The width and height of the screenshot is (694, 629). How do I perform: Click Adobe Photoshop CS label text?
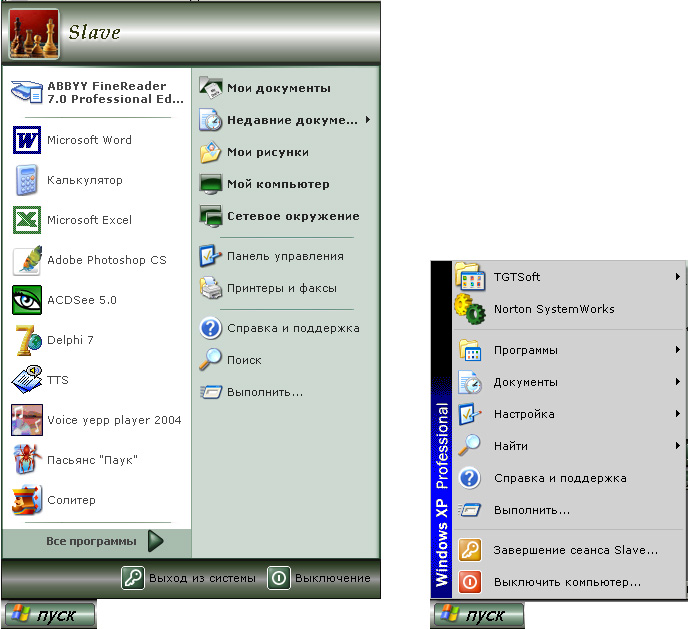click(x=107, y=260)
